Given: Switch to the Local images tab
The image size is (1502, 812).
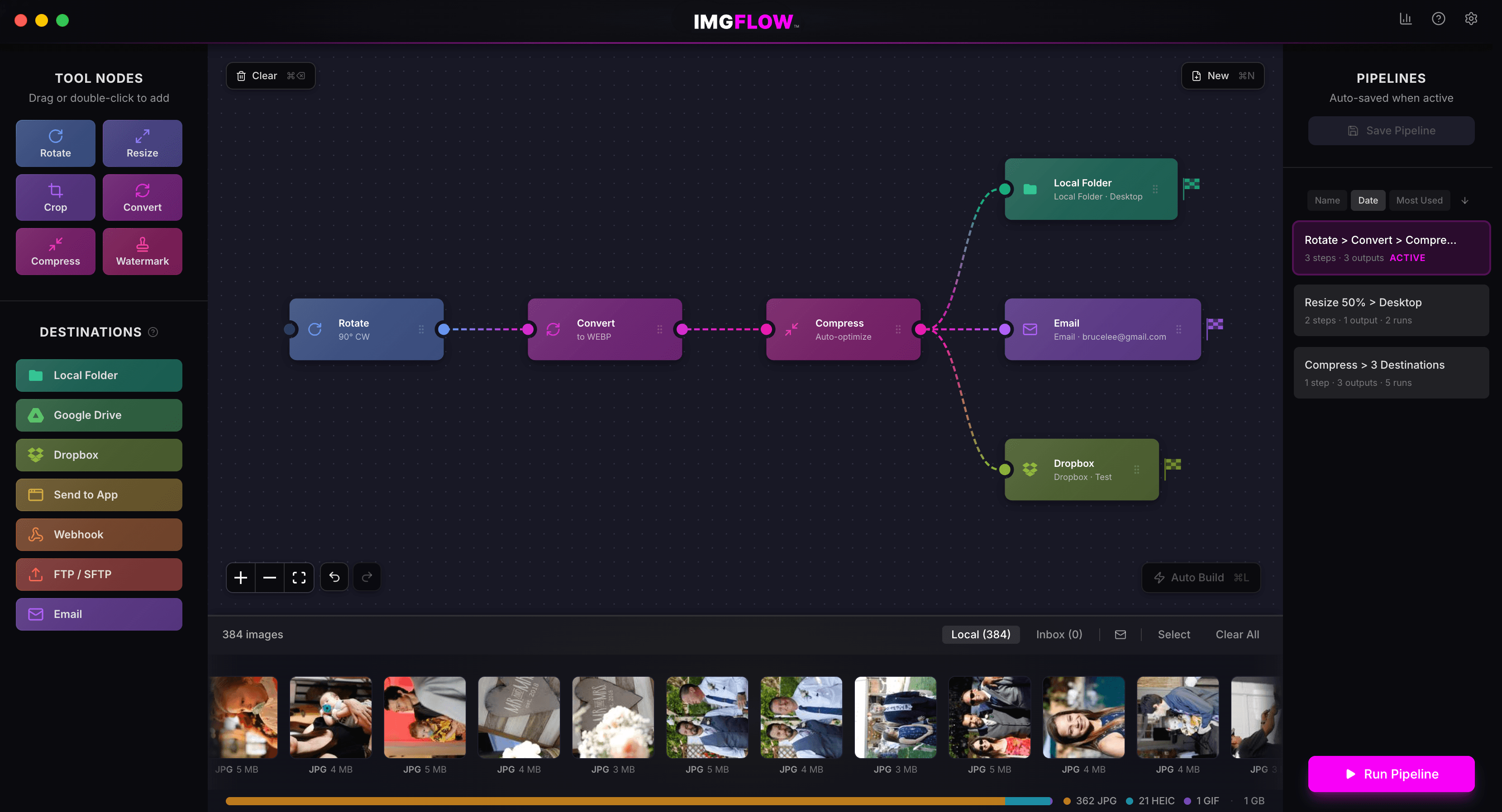Looking at the screenshot, I should (x=981, y=634).
